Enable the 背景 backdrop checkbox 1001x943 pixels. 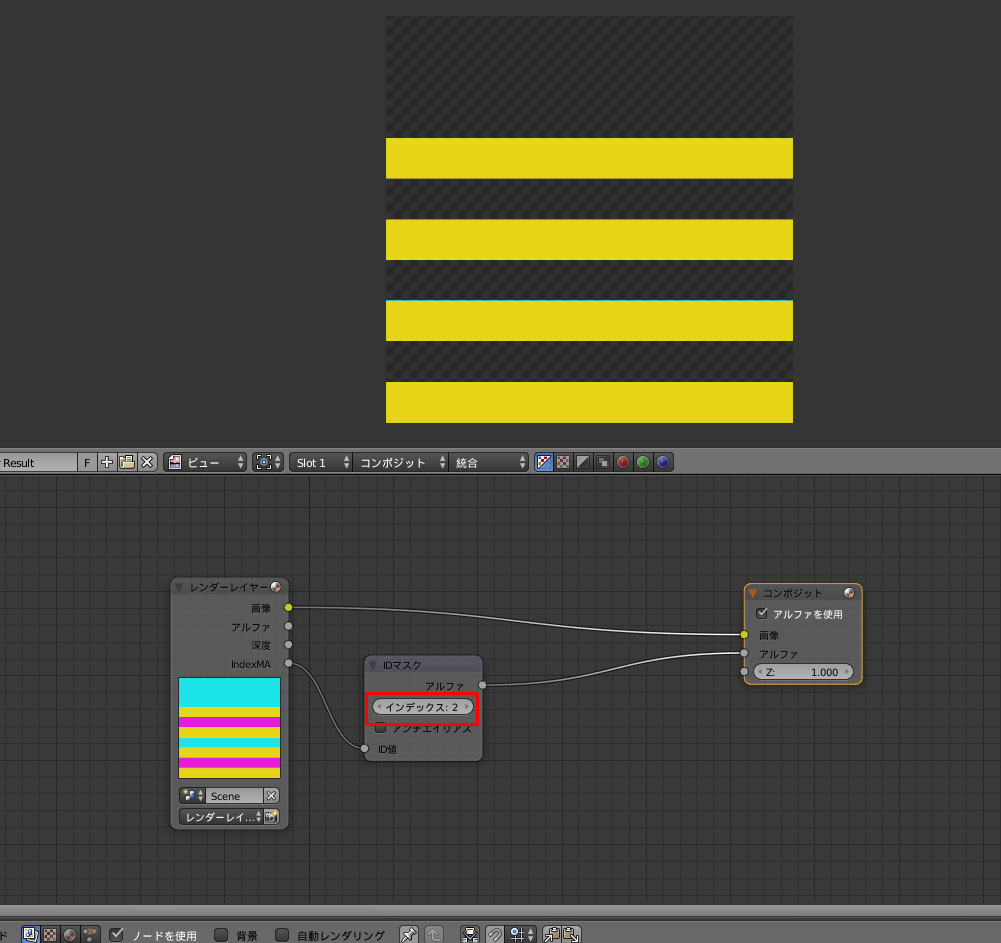pyautogui.click(x=221, y=935)
